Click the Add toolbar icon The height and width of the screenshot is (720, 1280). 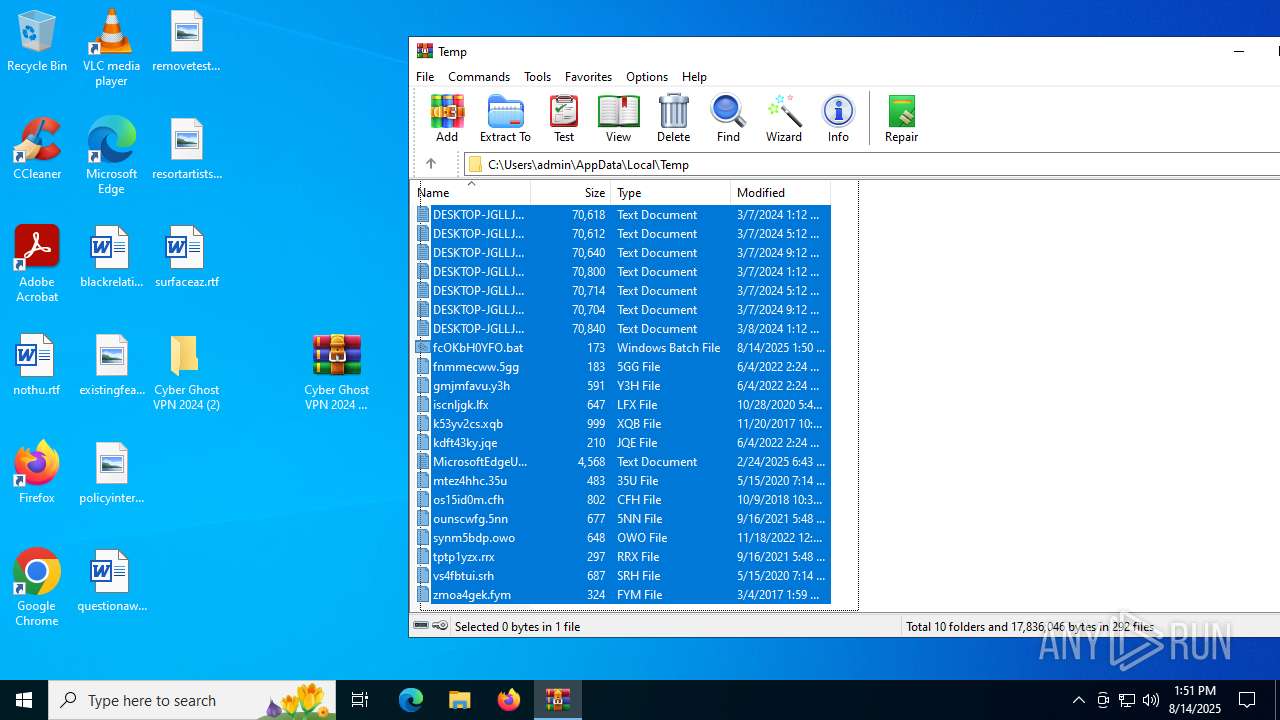(447, 119)
